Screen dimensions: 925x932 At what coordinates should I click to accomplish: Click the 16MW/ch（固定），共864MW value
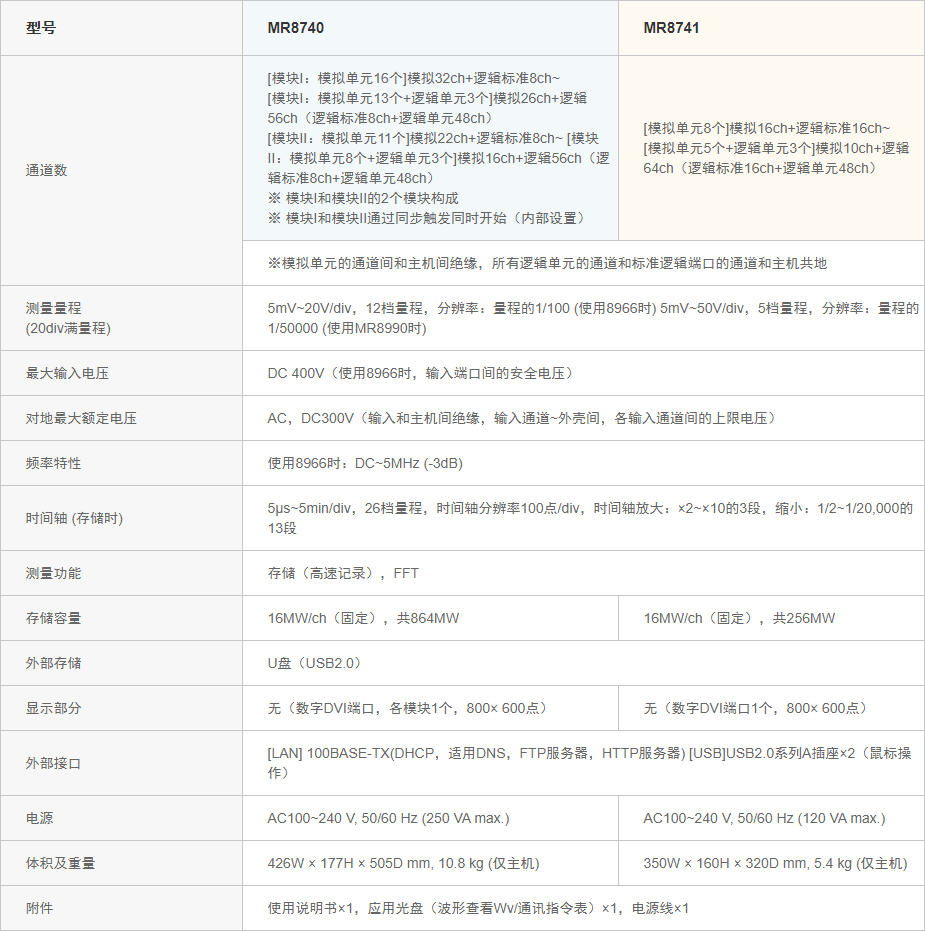363,619
